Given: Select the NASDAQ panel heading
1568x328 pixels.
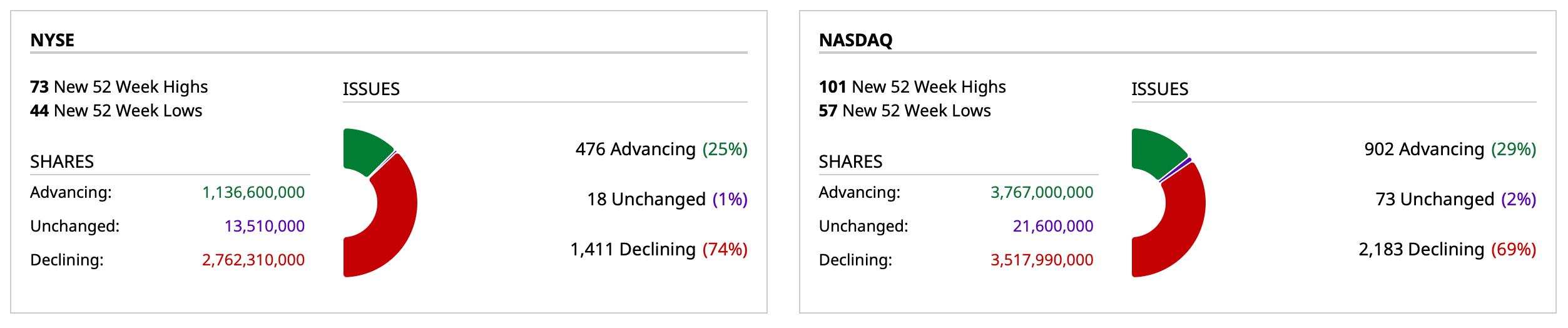Looking at the screenshot, I should point(855,40).
